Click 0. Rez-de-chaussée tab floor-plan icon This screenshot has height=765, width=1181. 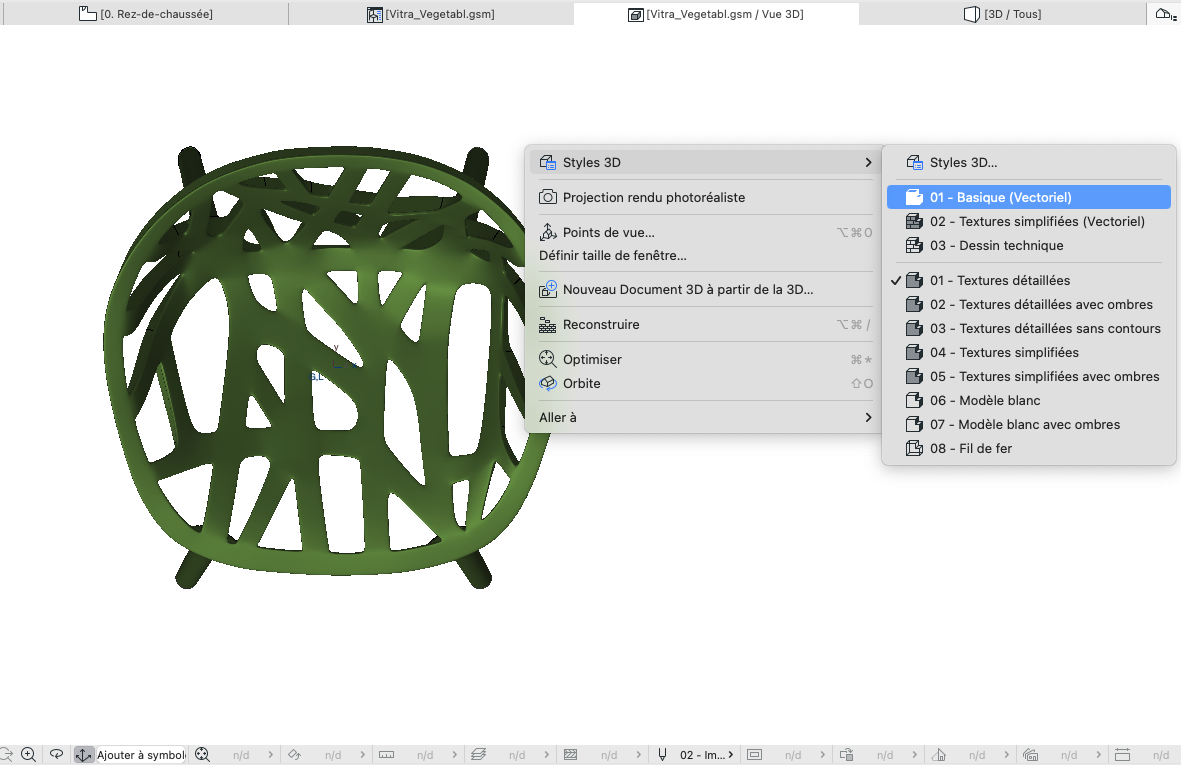[x=88, y=14]
